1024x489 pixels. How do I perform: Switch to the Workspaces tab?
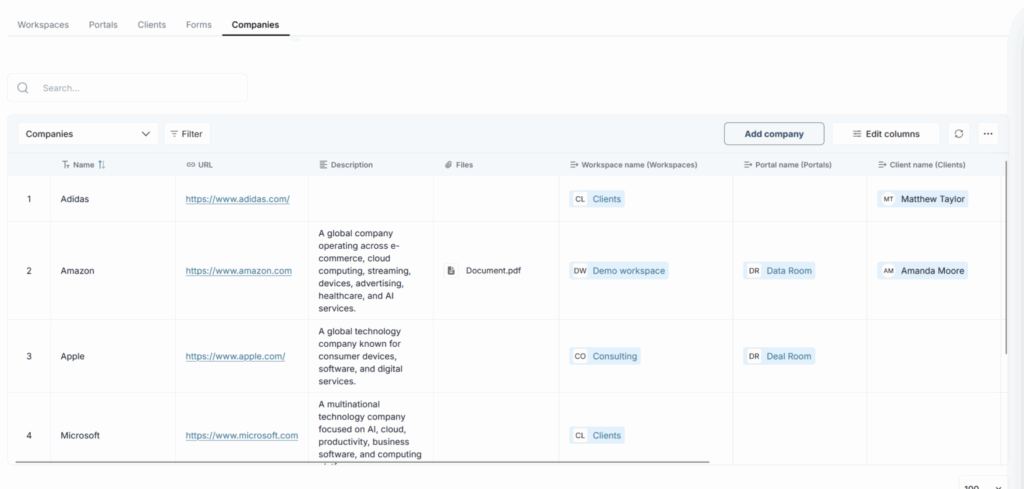pyautogui.click(x=43, y=25)
